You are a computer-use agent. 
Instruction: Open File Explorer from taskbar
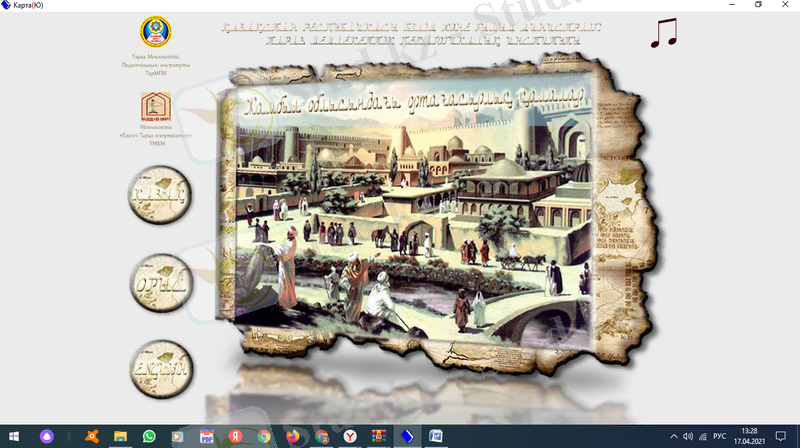coord(121,436)
